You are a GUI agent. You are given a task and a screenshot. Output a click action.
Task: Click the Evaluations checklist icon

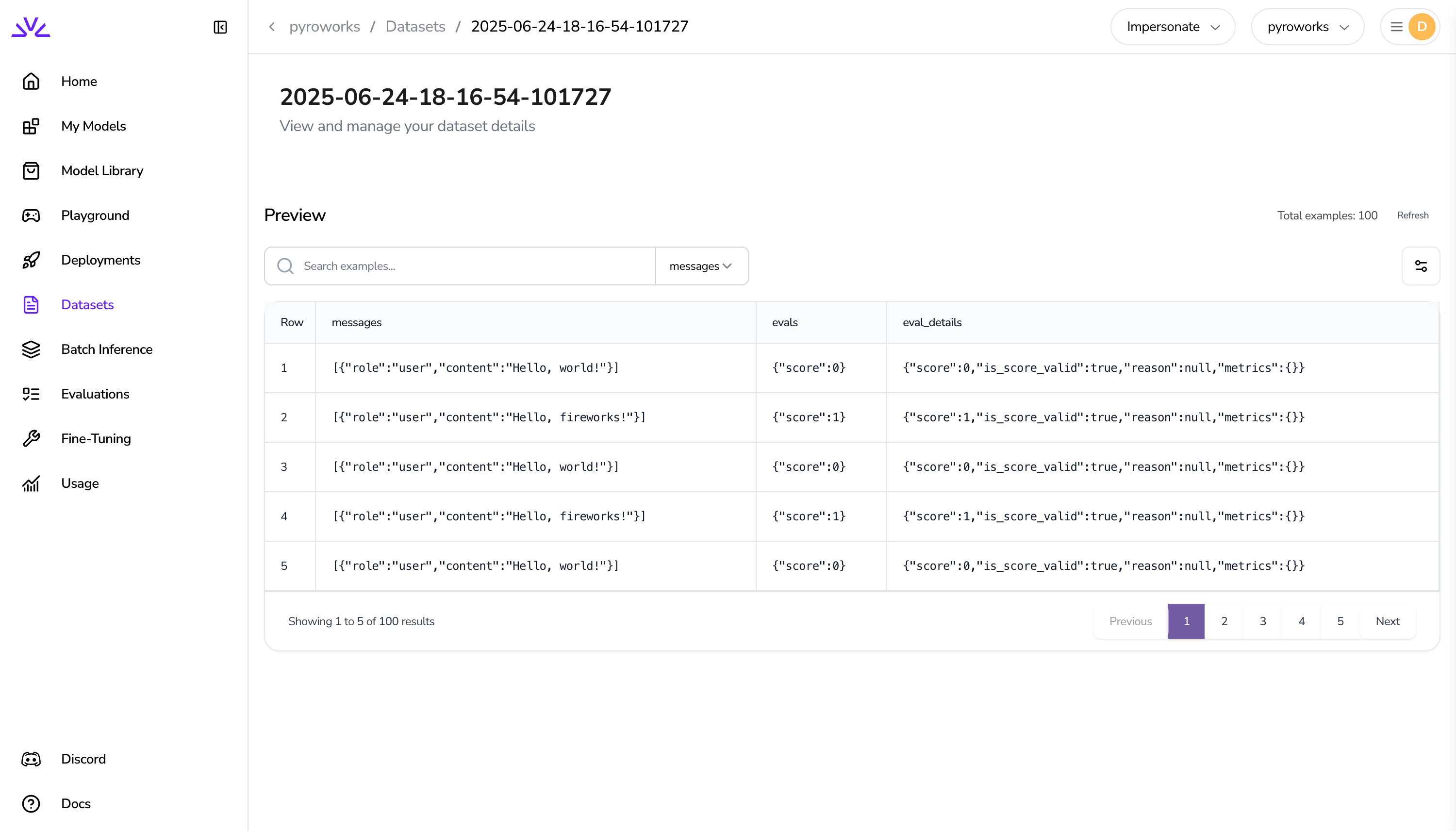click(31, 394)
